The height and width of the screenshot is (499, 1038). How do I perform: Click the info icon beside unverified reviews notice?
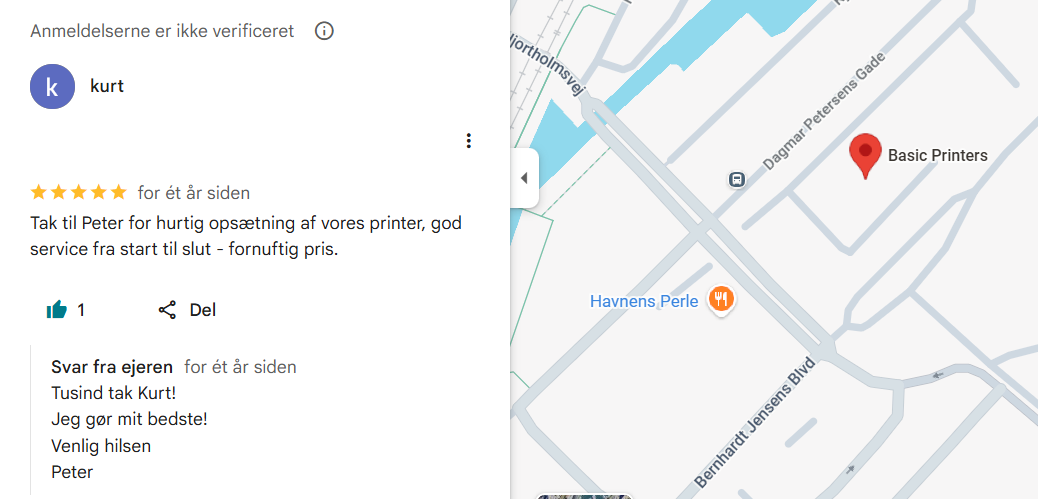324,31
